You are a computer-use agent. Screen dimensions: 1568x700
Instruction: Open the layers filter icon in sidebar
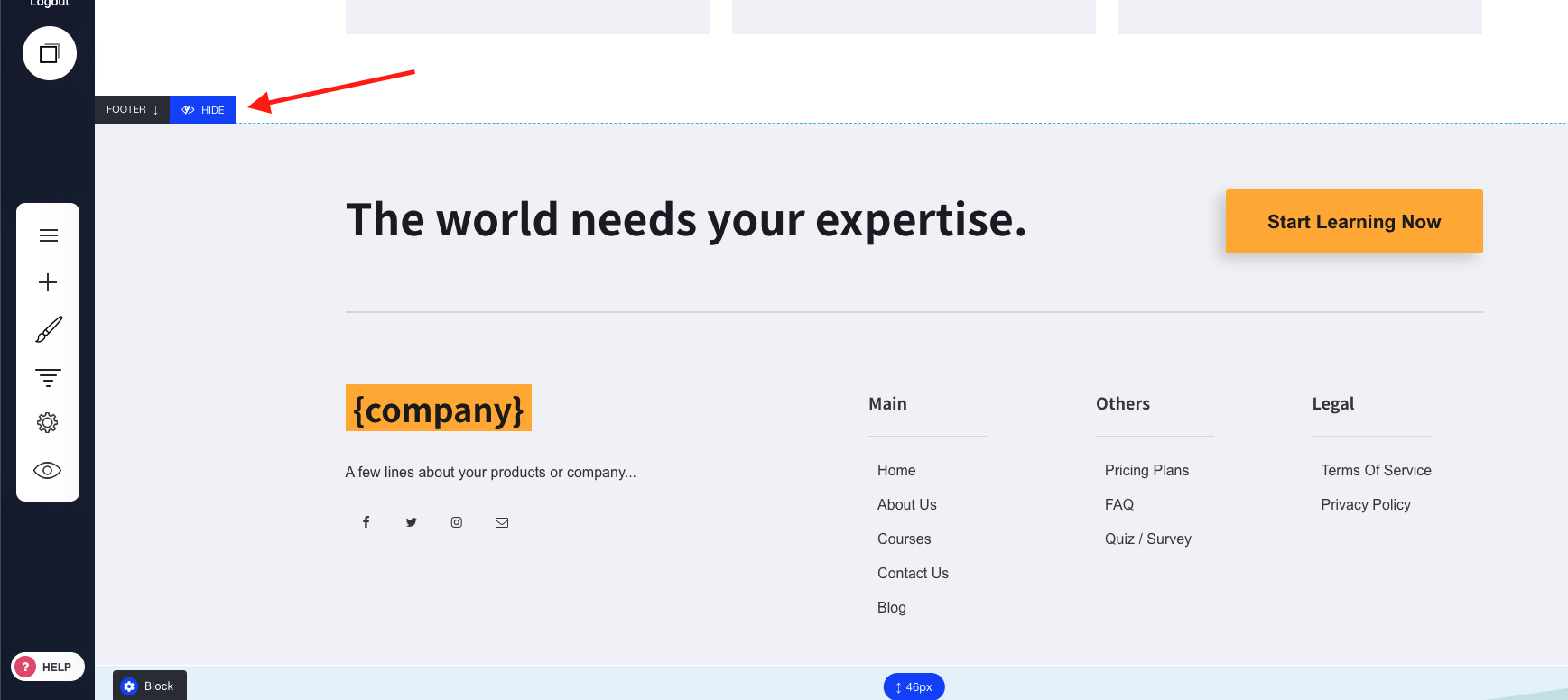(x=49, y=377)
